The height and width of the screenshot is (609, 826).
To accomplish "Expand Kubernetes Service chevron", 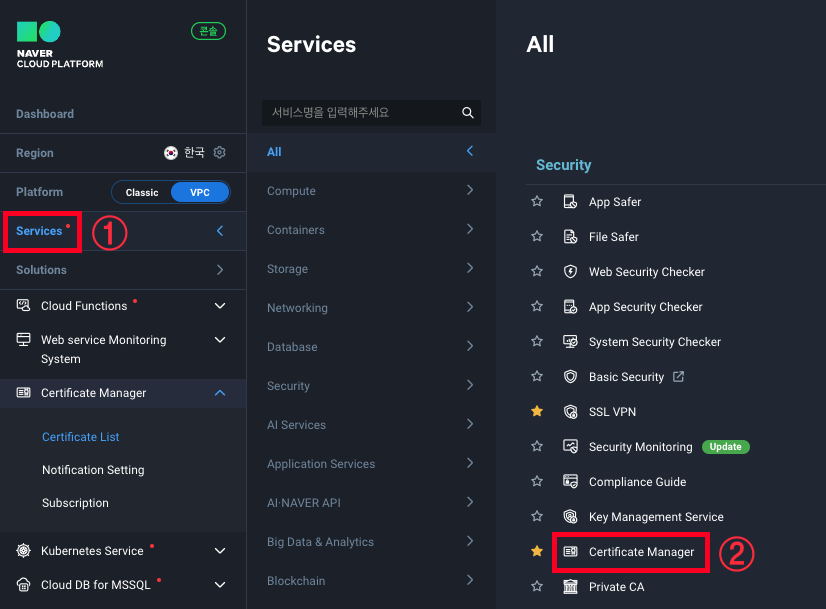I will tap(220, 551).
